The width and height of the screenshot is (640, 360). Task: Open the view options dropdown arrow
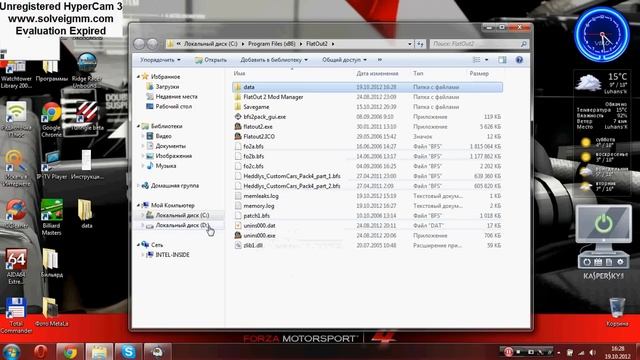tap(487, 60)
